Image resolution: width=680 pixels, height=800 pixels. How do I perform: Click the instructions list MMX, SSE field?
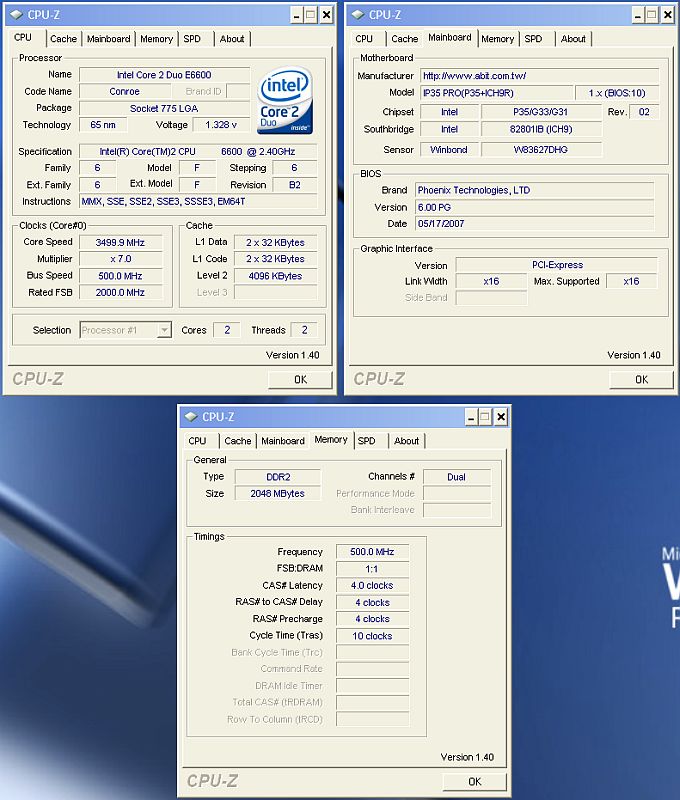[x=198, y=202]
